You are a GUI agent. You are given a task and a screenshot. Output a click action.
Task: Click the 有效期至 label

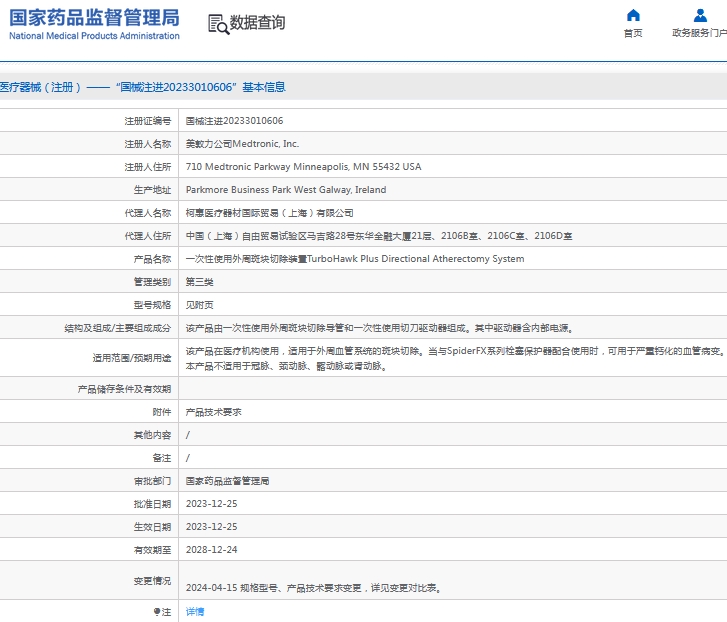pyautogui.click(x=152, y=550)
